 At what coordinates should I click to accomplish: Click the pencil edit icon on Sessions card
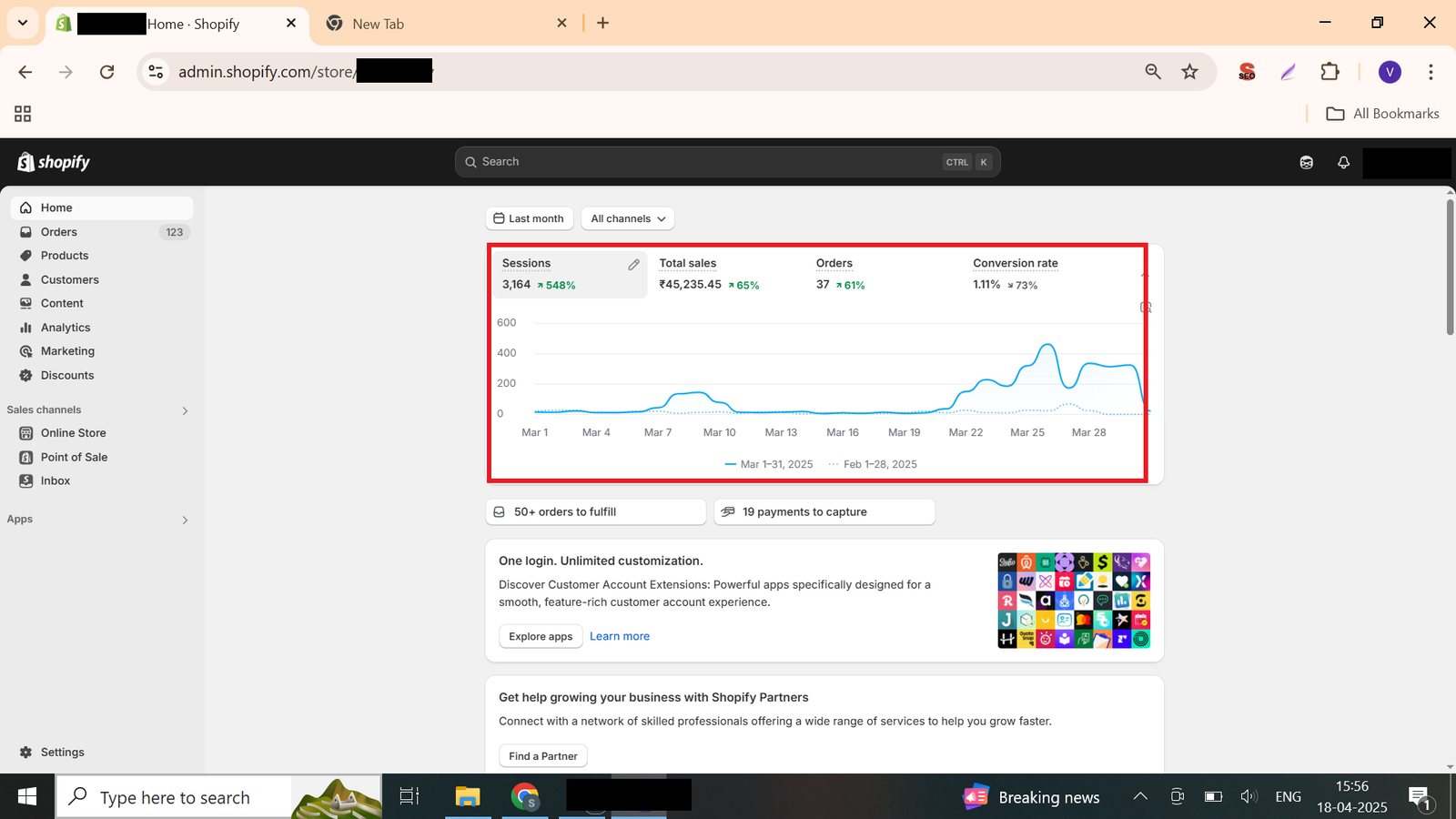(633, 265)
